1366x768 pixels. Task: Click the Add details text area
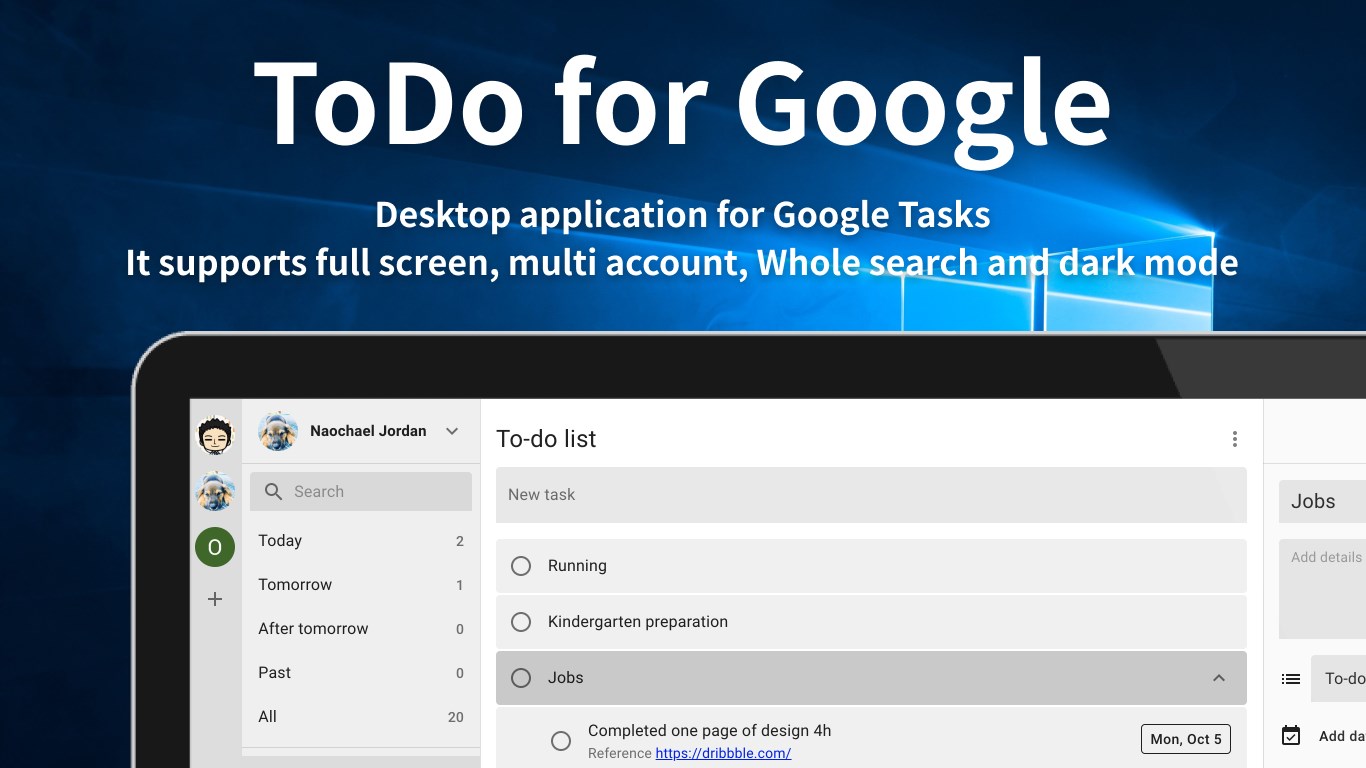click(1322, 589)
